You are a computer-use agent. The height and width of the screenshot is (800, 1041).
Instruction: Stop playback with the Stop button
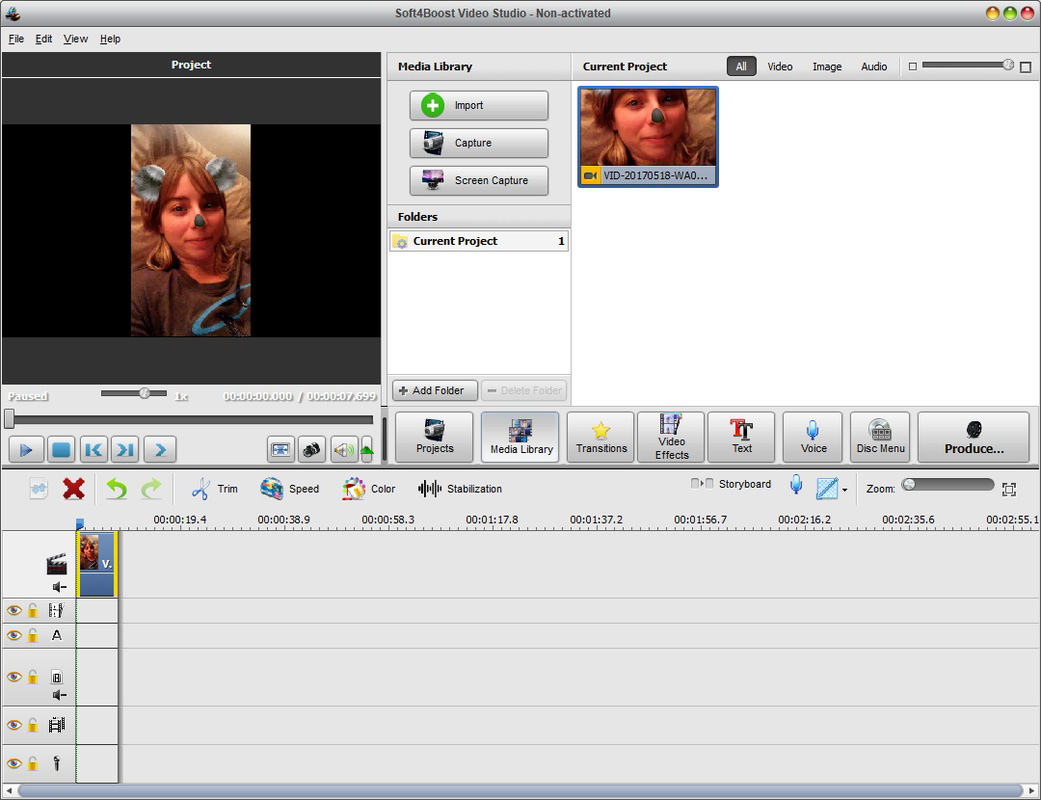(x=61, y=450)
